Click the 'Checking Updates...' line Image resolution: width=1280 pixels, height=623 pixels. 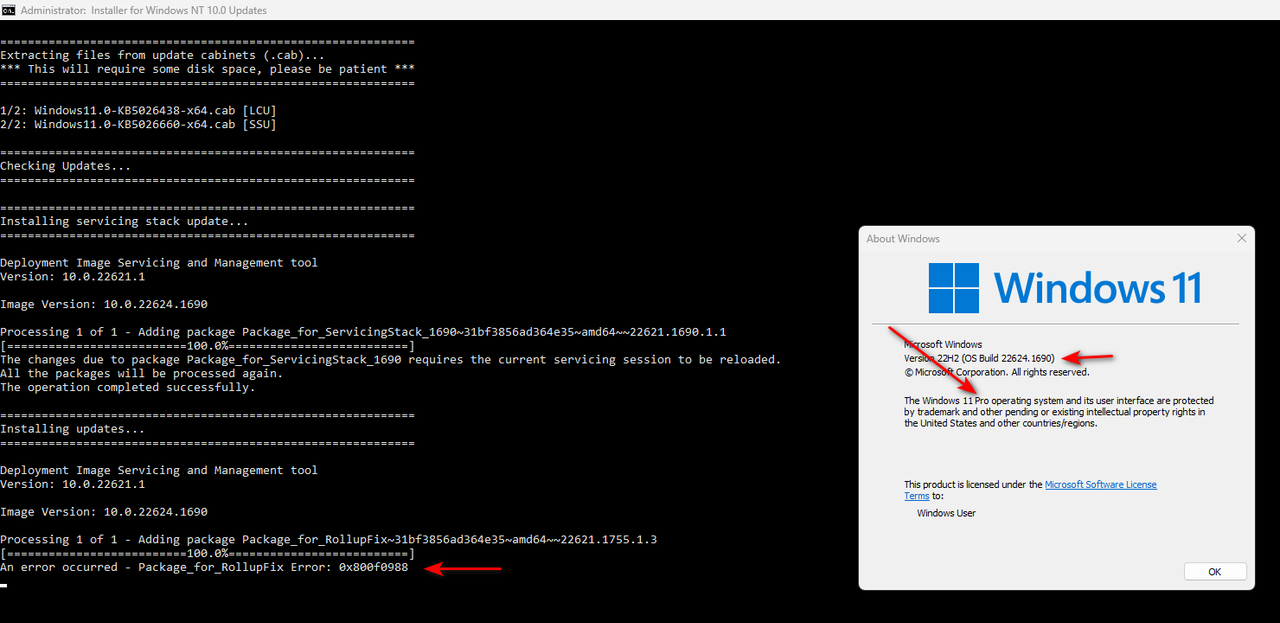pos(65,166)
